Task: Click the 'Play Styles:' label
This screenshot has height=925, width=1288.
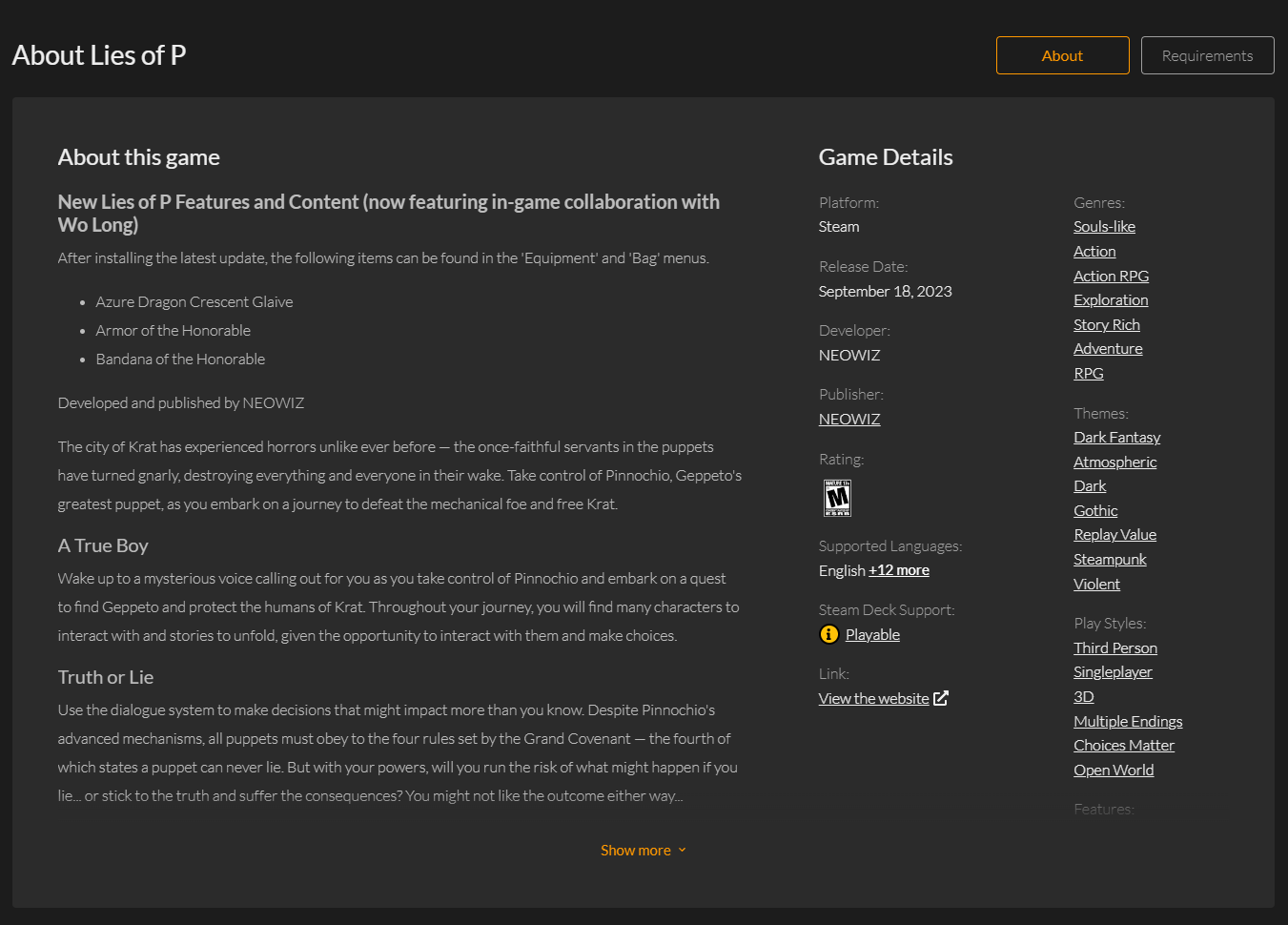Action: tap(1110, 624)
